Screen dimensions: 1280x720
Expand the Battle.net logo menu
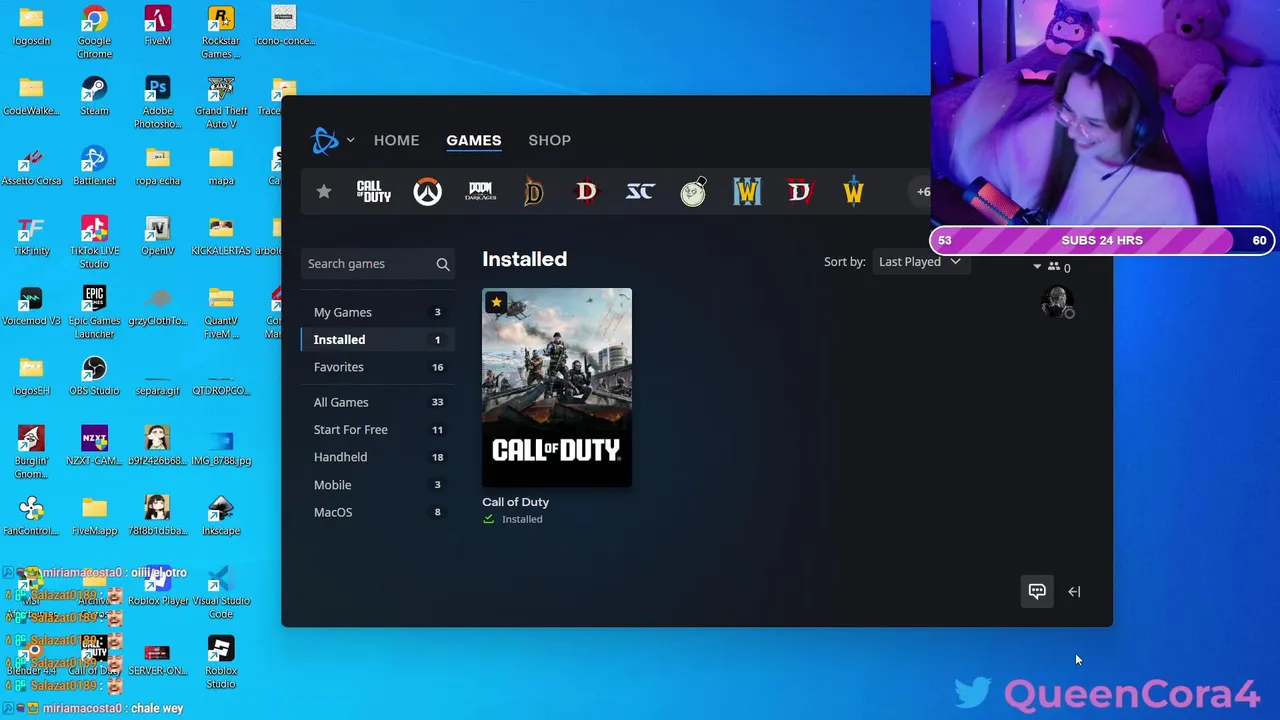coord(332,141)
